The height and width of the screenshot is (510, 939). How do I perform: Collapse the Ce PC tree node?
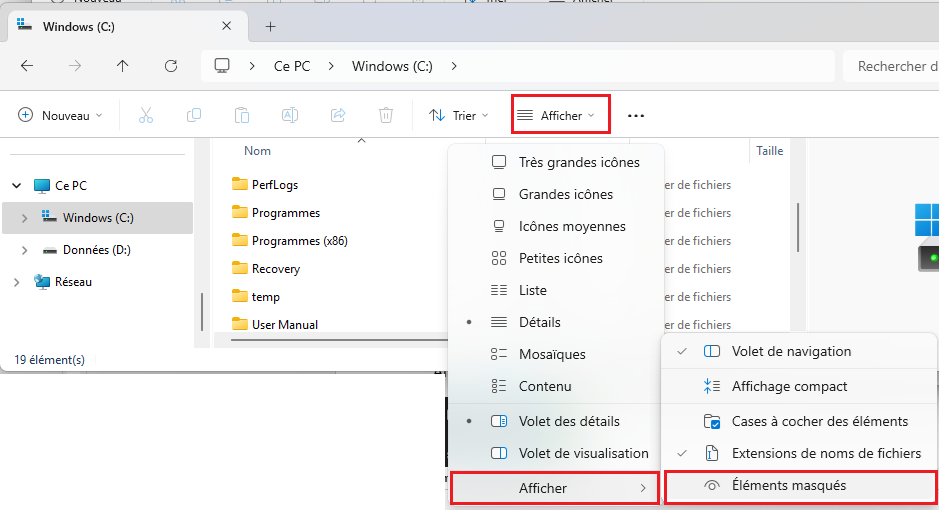tap(17, 186)
